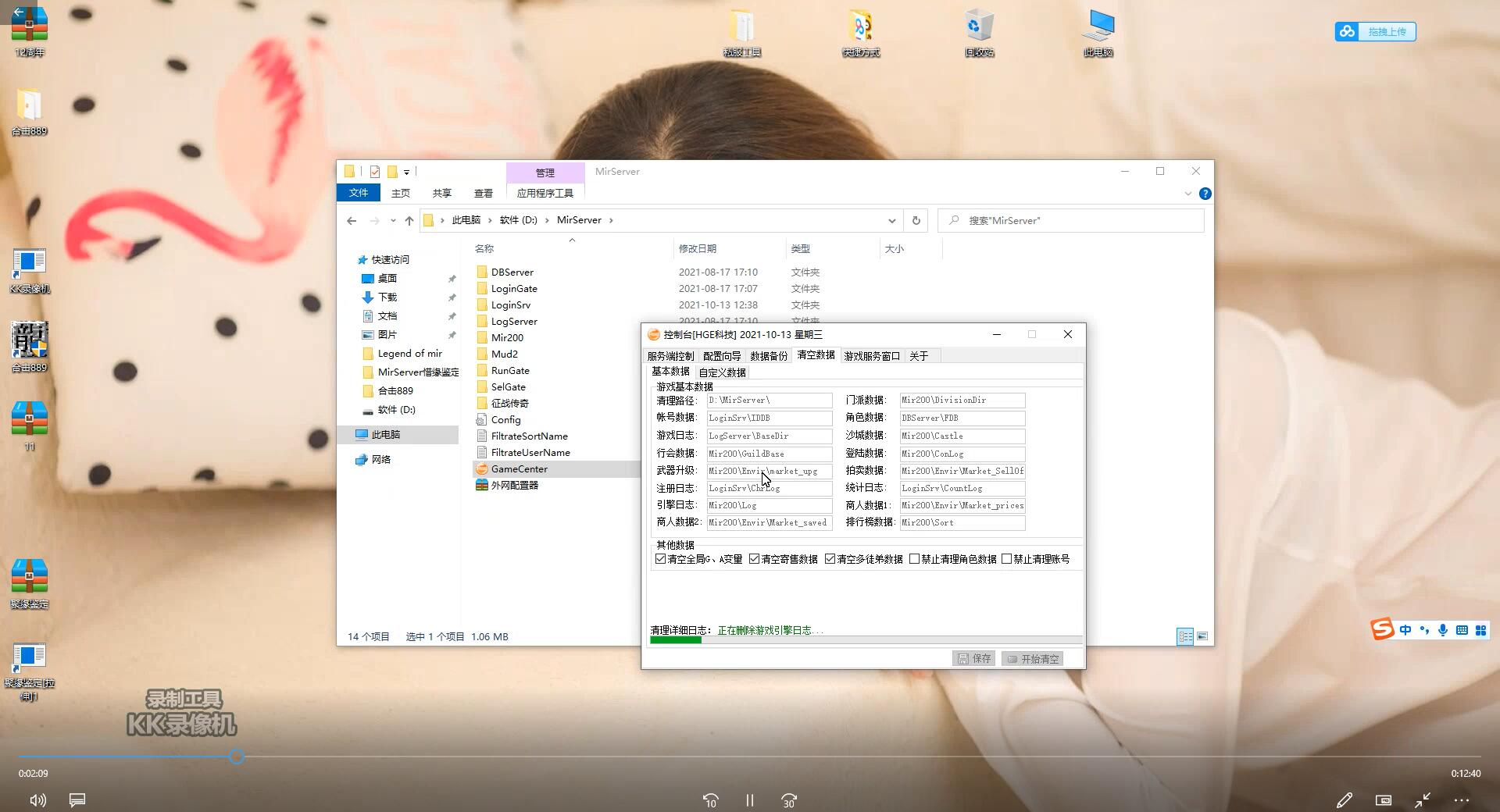Viewport: 1500px width, 812px height.
Task: Open the 自定义数据 sub-tab
Action: (x=722, y=372)
